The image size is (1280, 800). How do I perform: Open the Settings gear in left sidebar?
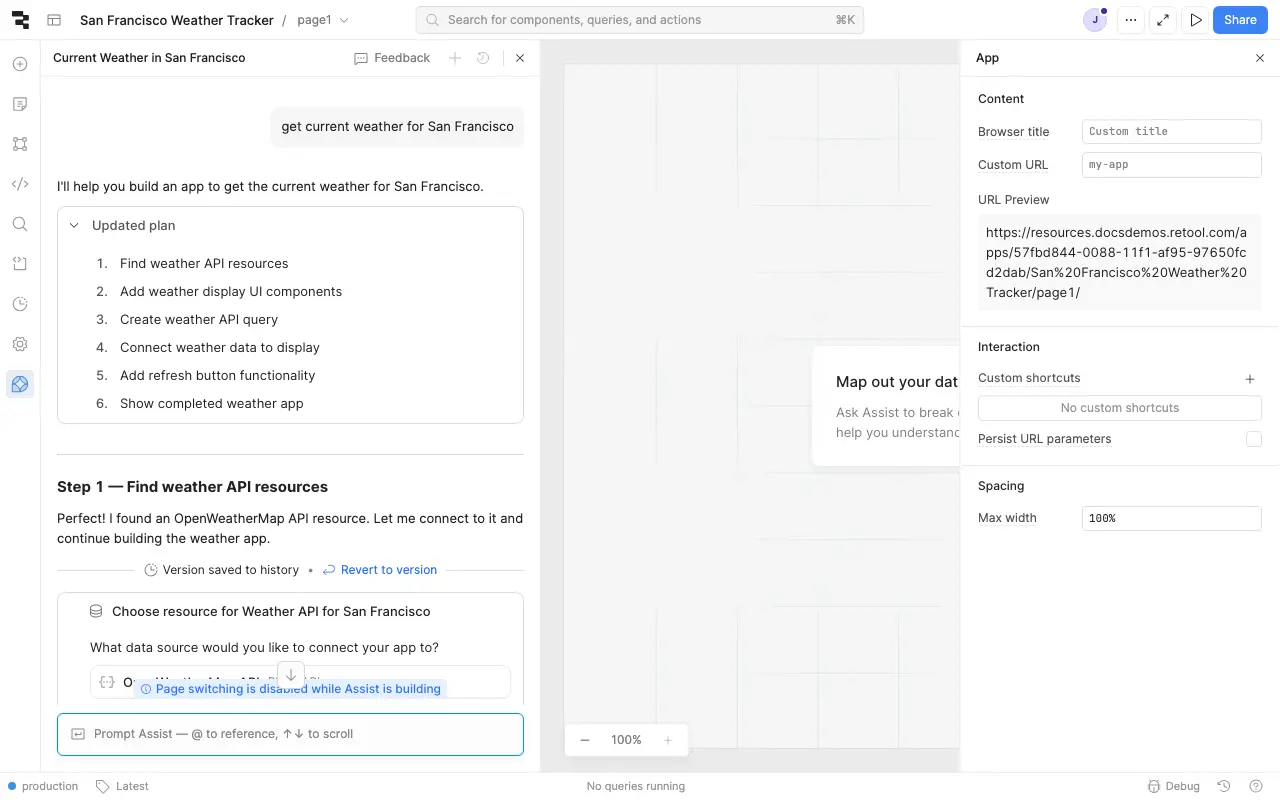20,344
